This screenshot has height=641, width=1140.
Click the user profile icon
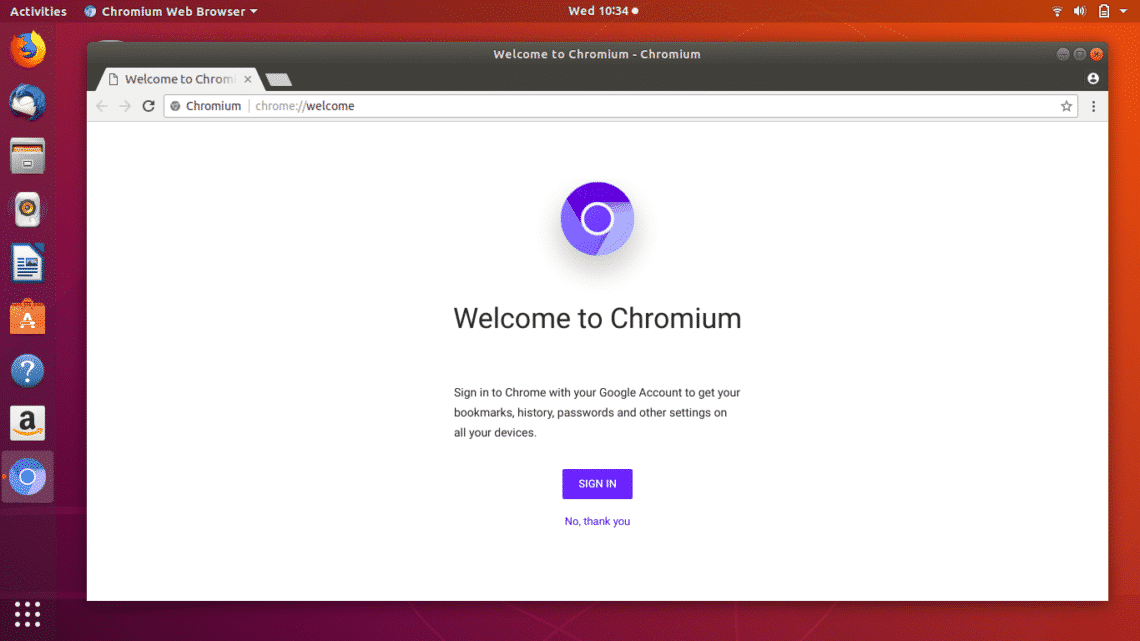1093,79
